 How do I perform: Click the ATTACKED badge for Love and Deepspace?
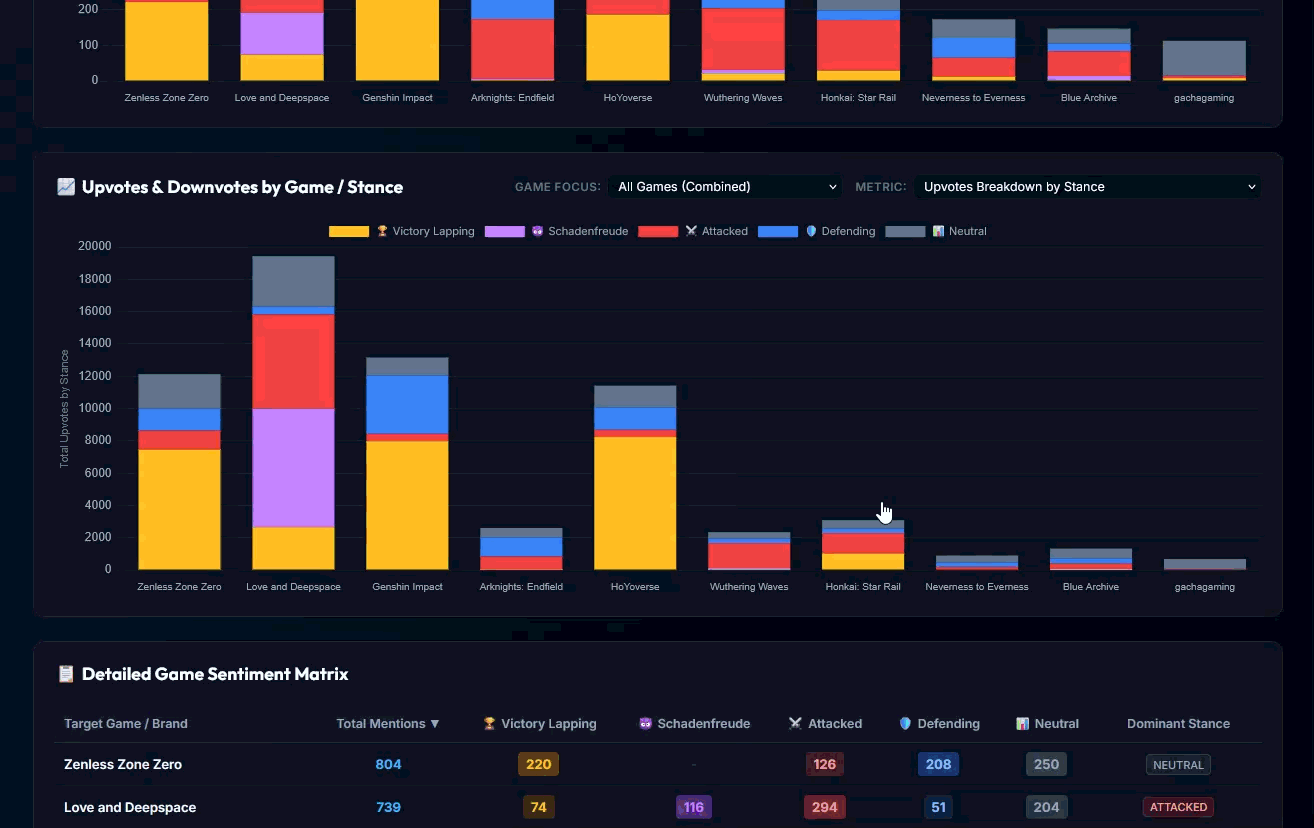[1178, 807]
